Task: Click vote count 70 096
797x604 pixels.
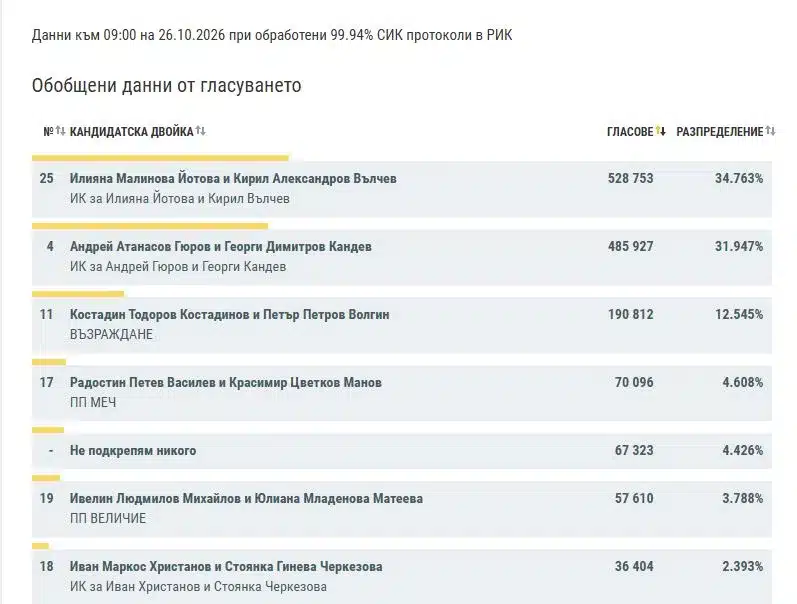Action: pos(634,382)
